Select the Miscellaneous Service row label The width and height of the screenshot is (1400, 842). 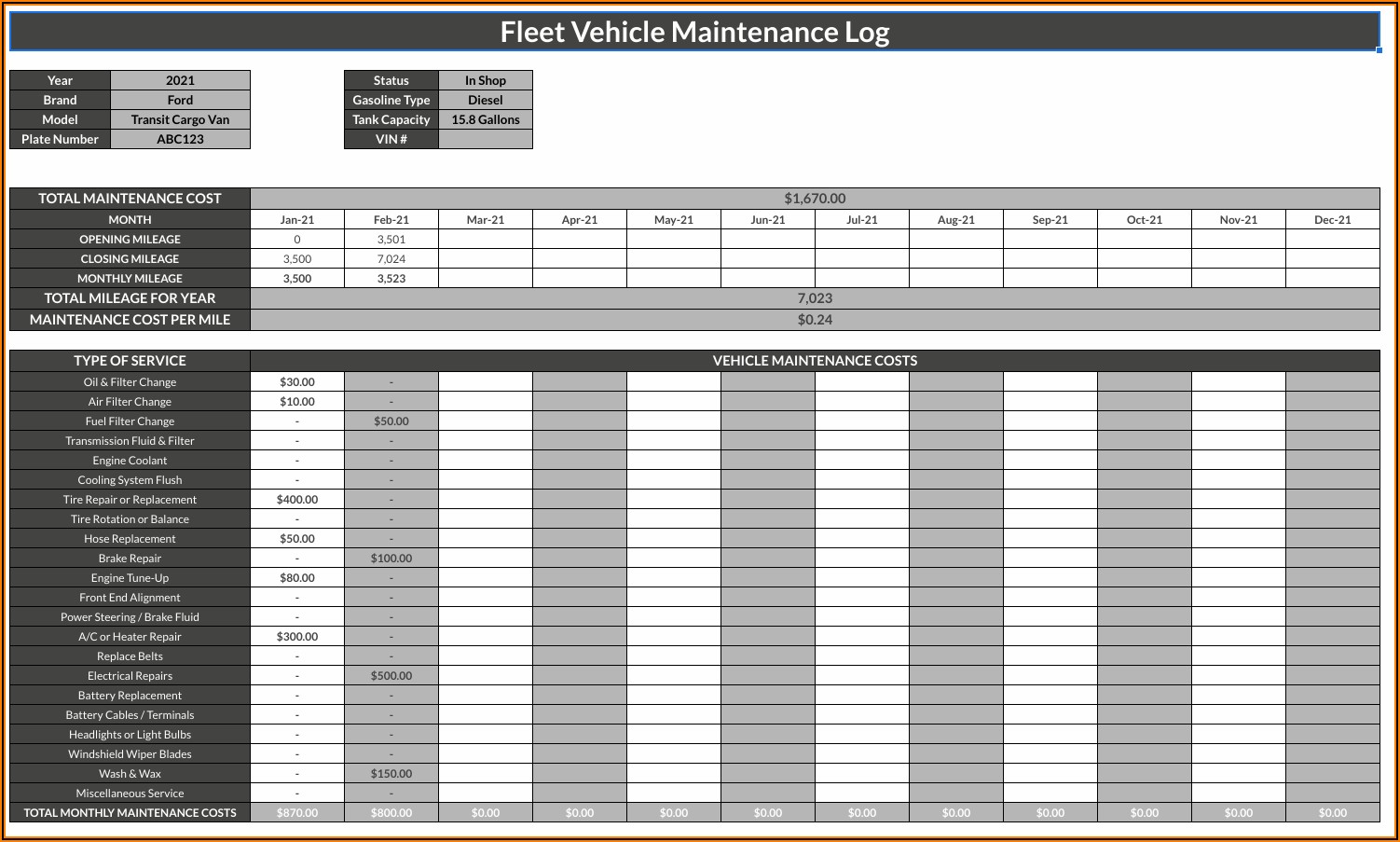[x=130, y=794]
